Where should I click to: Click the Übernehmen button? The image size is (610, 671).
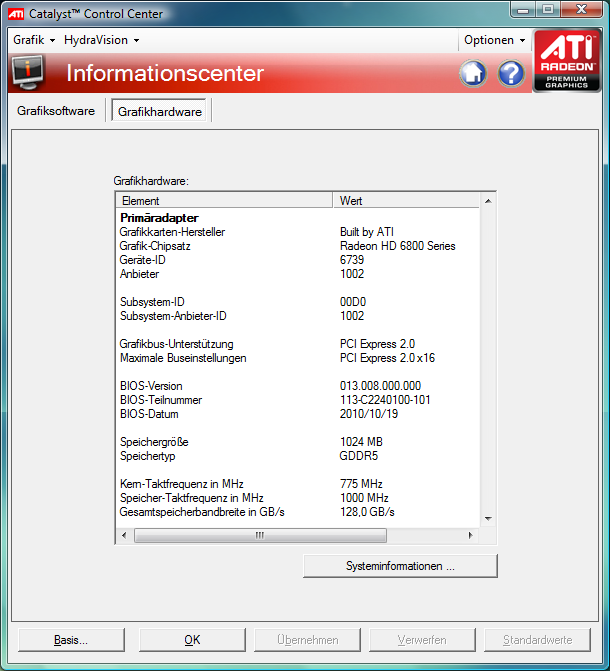pyautogui.click(x=307, y=640)
